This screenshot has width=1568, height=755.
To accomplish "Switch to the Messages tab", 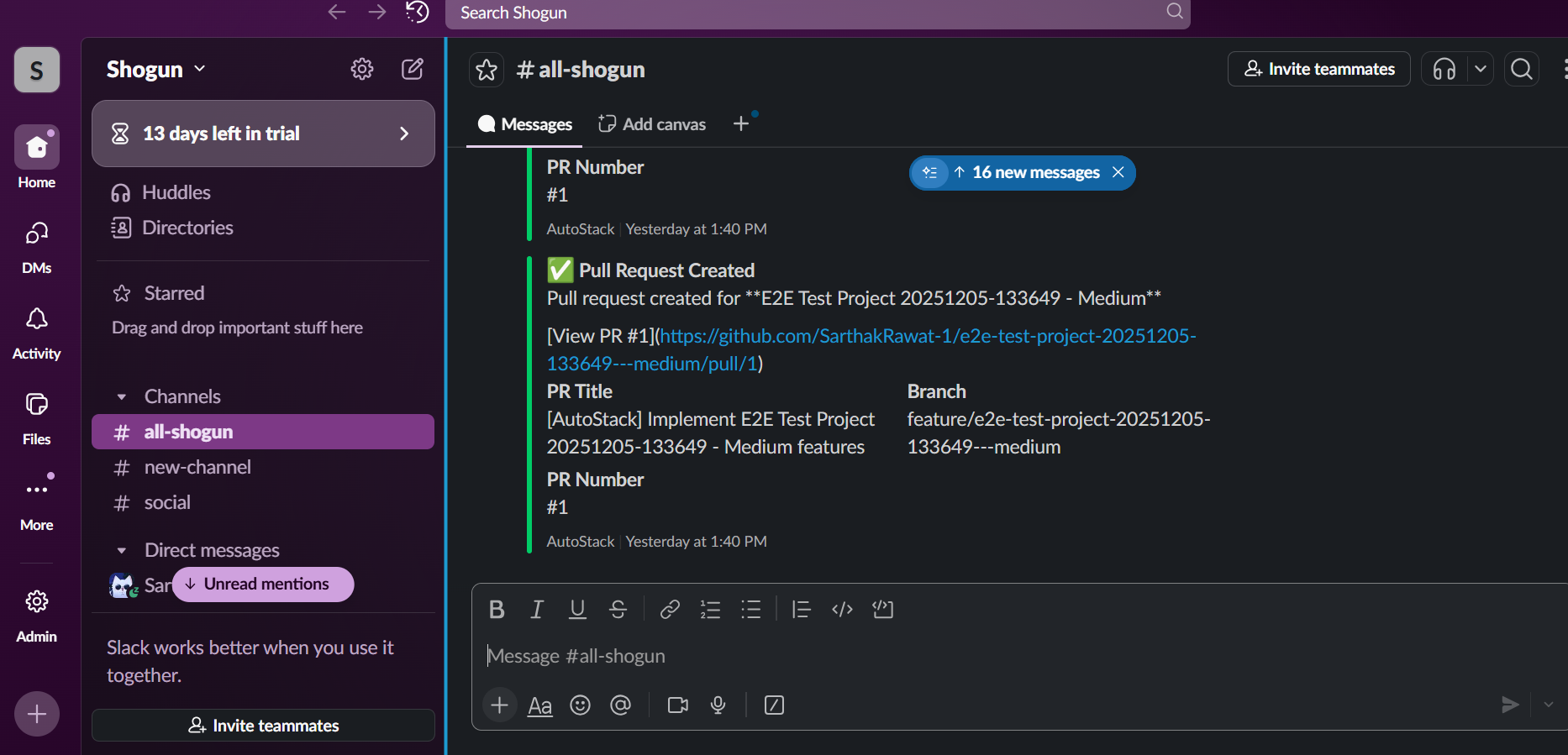I will pos(525,124).
